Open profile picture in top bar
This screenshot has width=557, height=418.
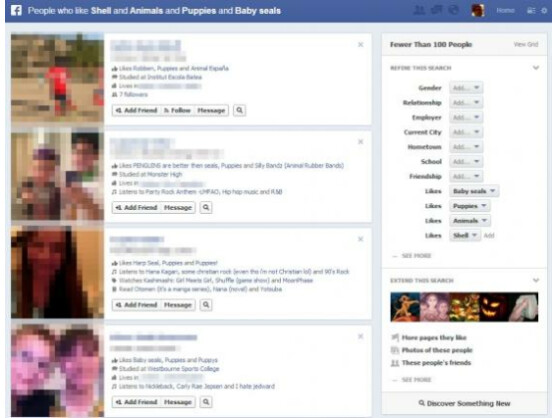click(477, 10)
